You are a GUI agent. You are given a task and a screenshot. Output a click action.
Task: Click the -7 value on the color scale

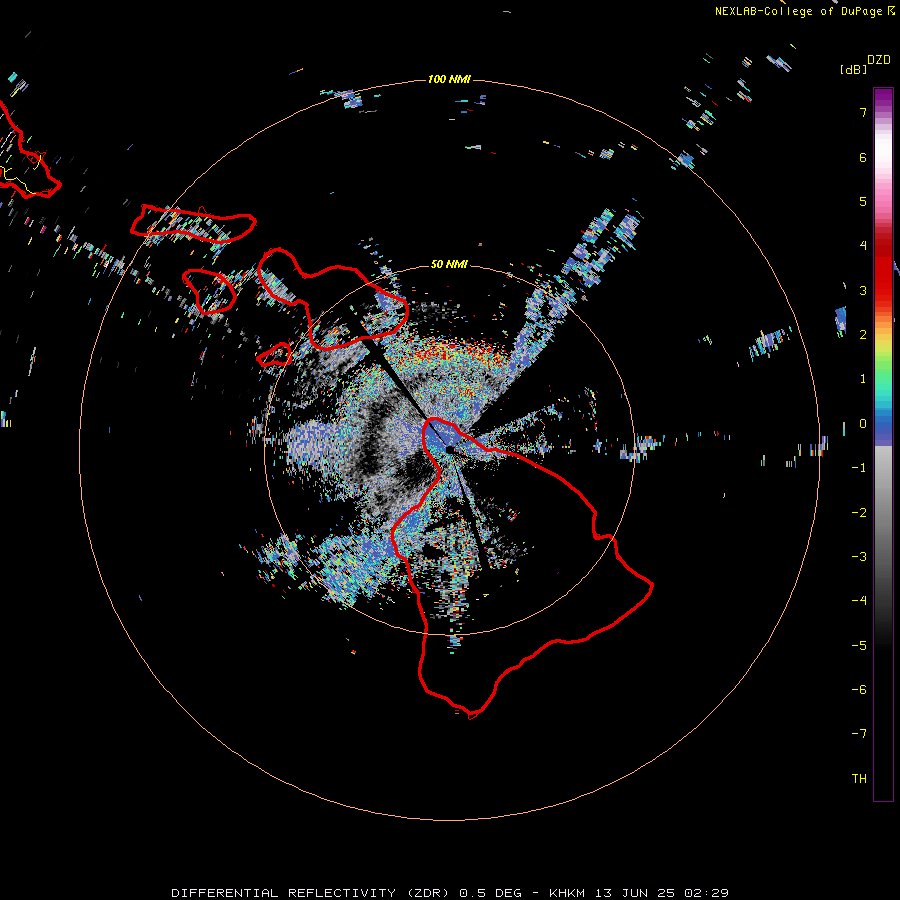tap(859, 734)
